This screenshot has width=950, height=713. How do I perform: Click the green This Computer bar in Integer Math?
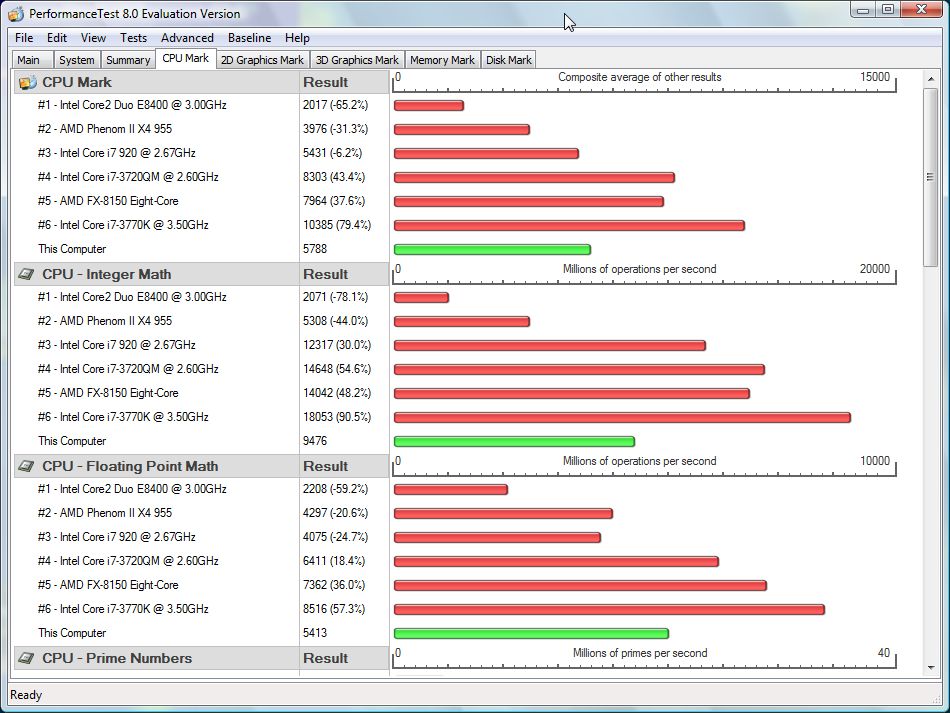point(514,442)
